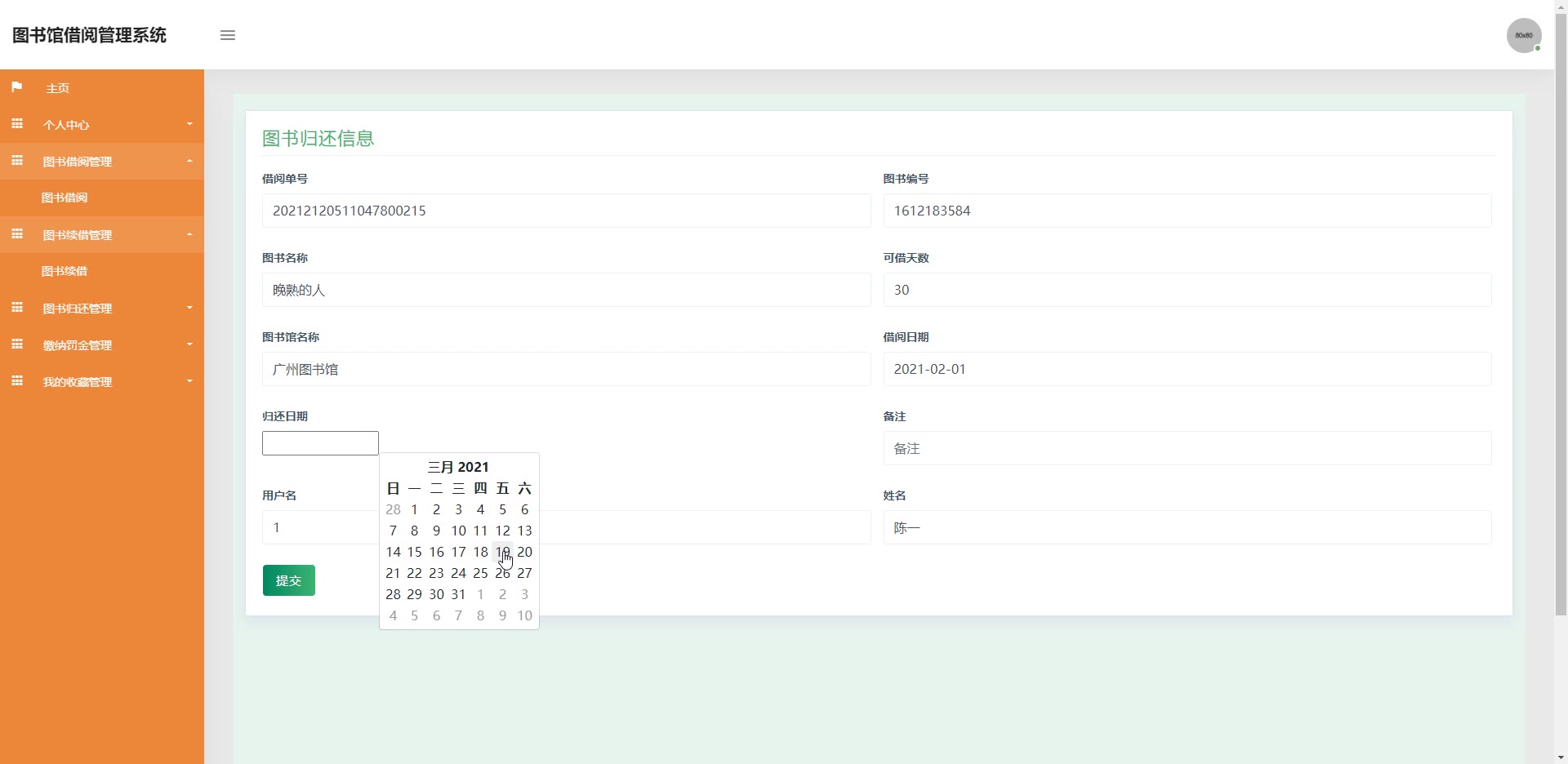Click grid icon beside 个人中心
This screenshot has width=1568, height=764.
16,123
